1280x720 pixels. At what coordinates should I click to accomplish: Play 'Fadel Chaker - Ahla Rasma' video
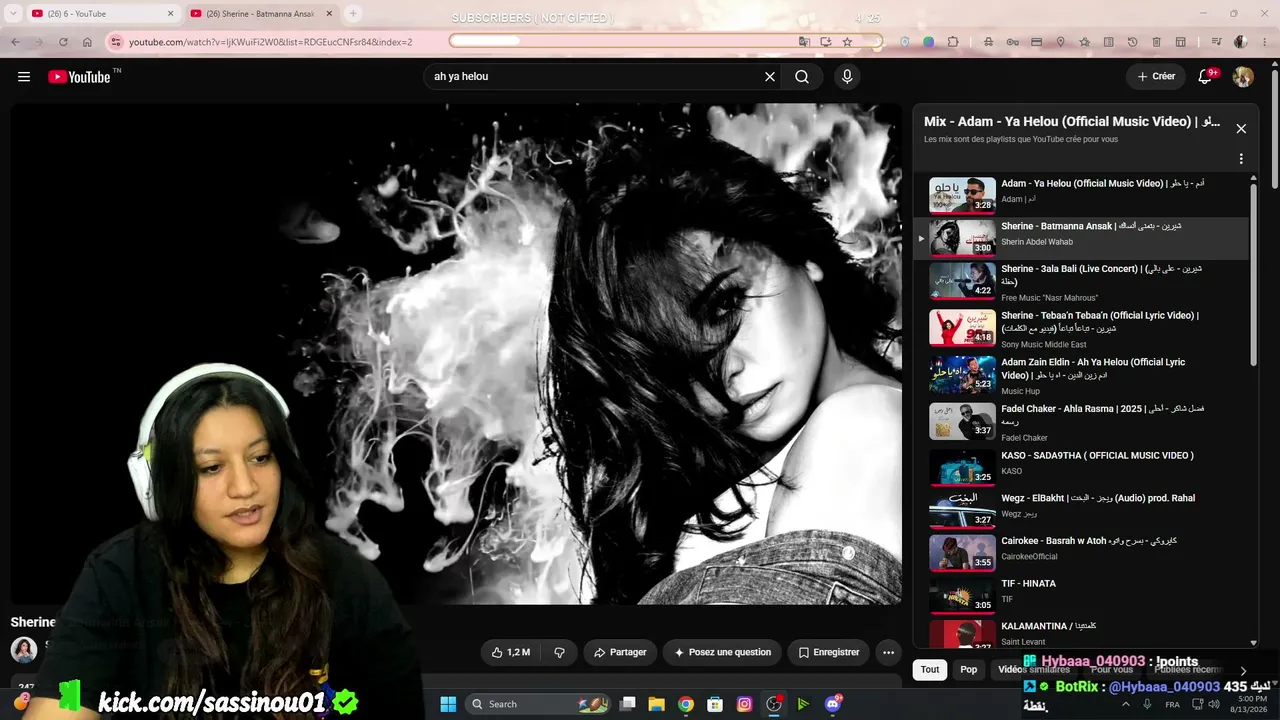pos(1082,422)
